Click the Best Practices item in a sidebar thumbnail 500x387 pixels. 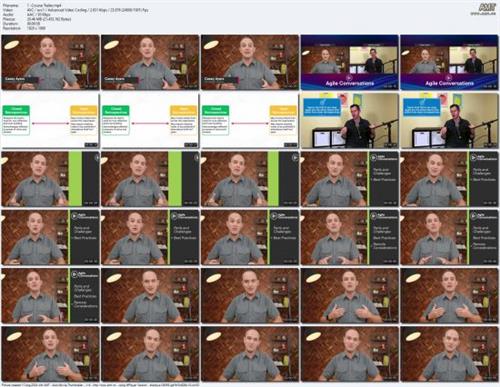[384, 180]
